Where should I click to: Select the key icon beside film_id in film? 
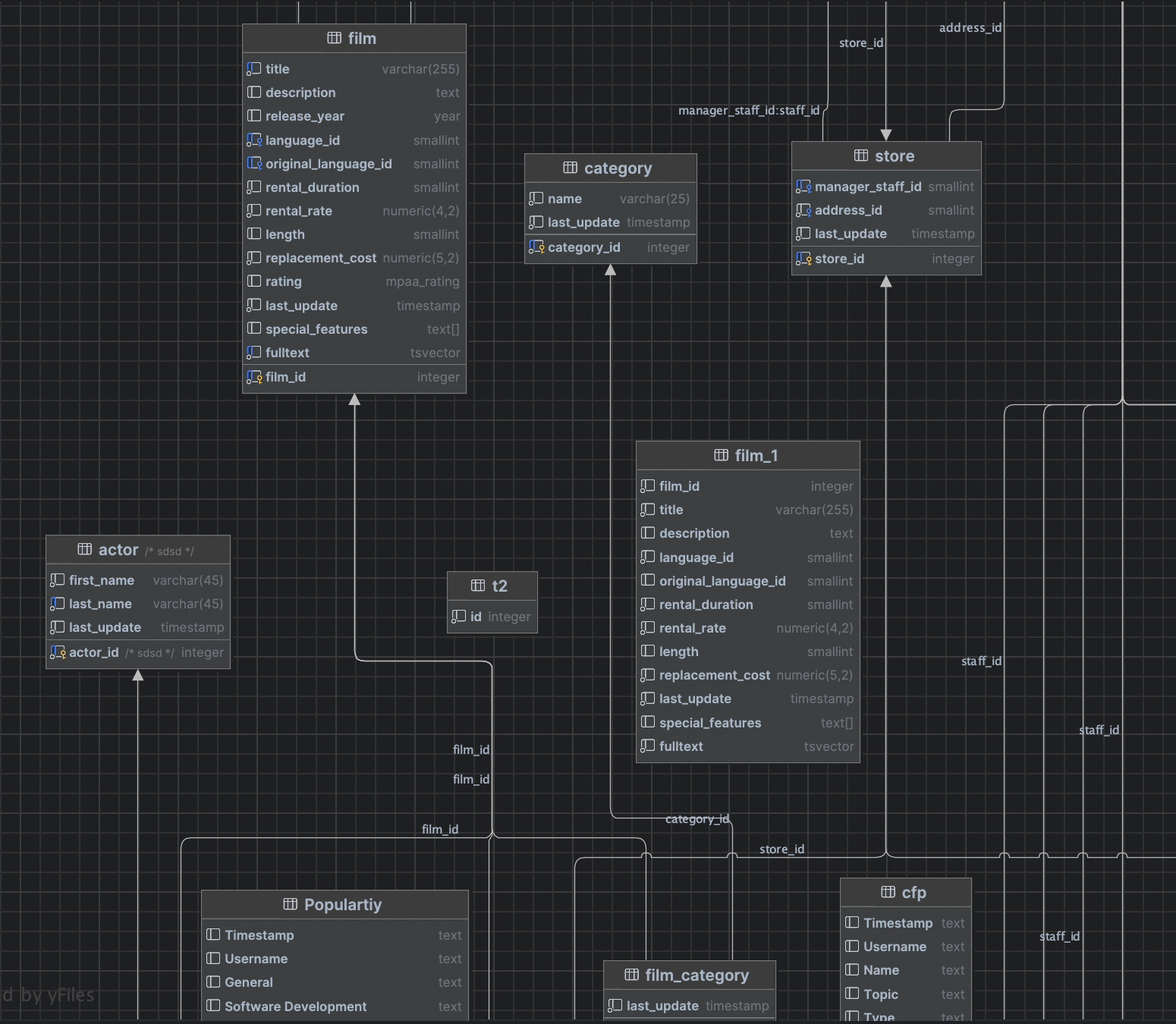tap(255, 377)
